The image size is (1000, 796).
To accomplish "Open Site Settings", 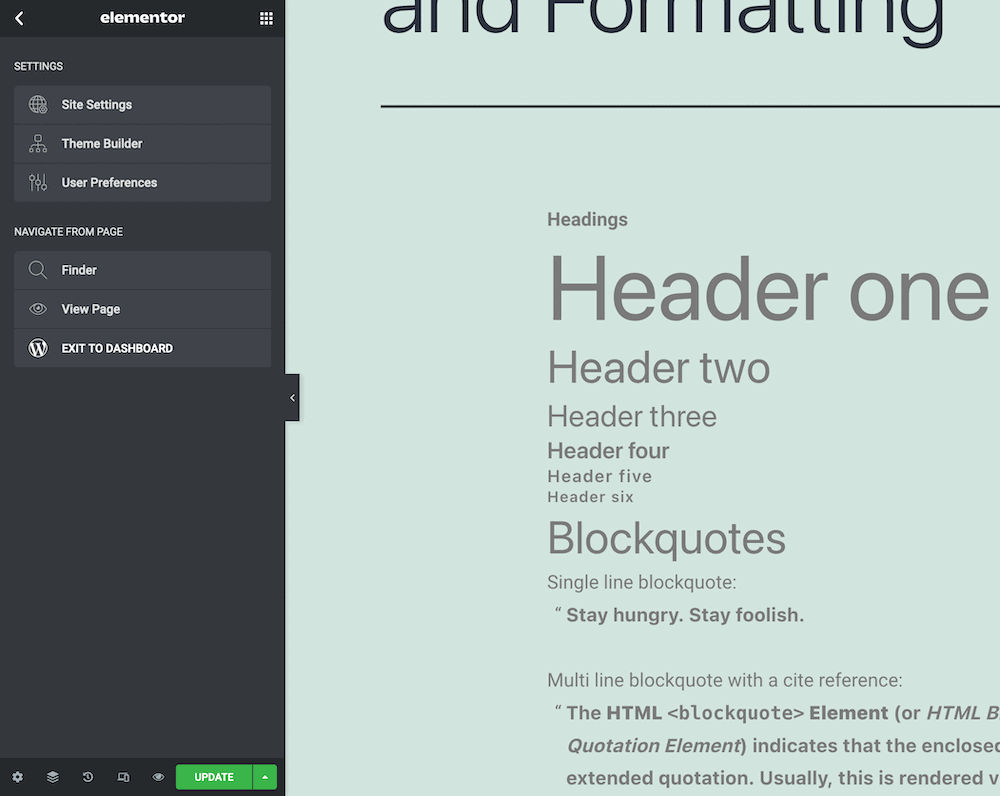I will coord(142,105).
